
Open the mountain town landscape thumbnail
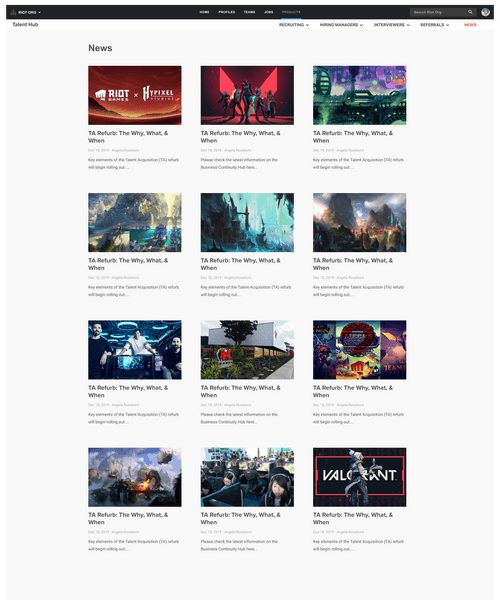[x=360, y=222]
